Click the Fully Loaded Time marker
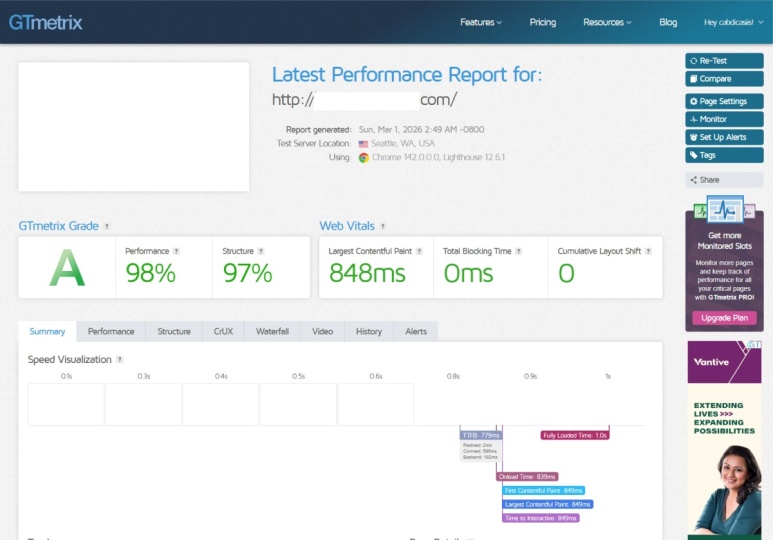The width and height of the screenshot is (773, 540). [x=575, y=435]
